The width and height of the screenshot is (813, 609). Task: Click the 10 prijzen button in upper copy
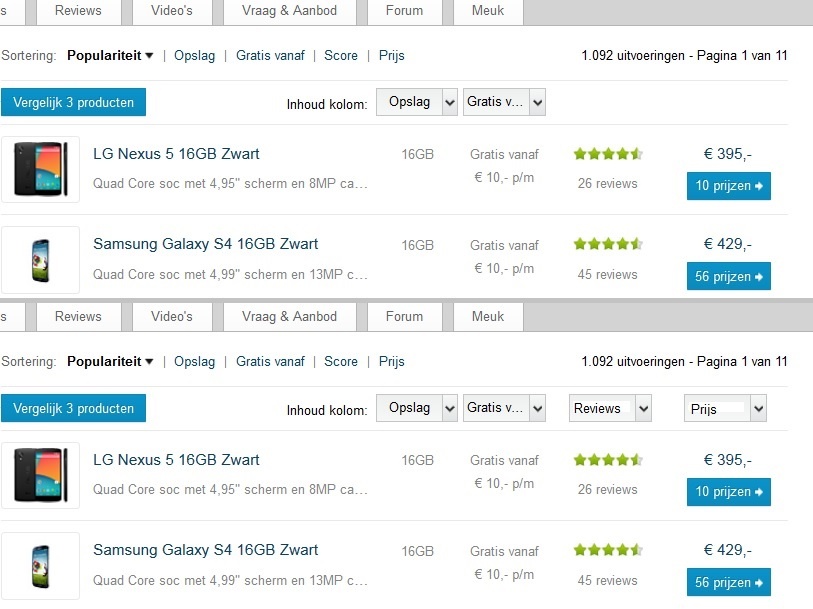[x=728, y=186]
